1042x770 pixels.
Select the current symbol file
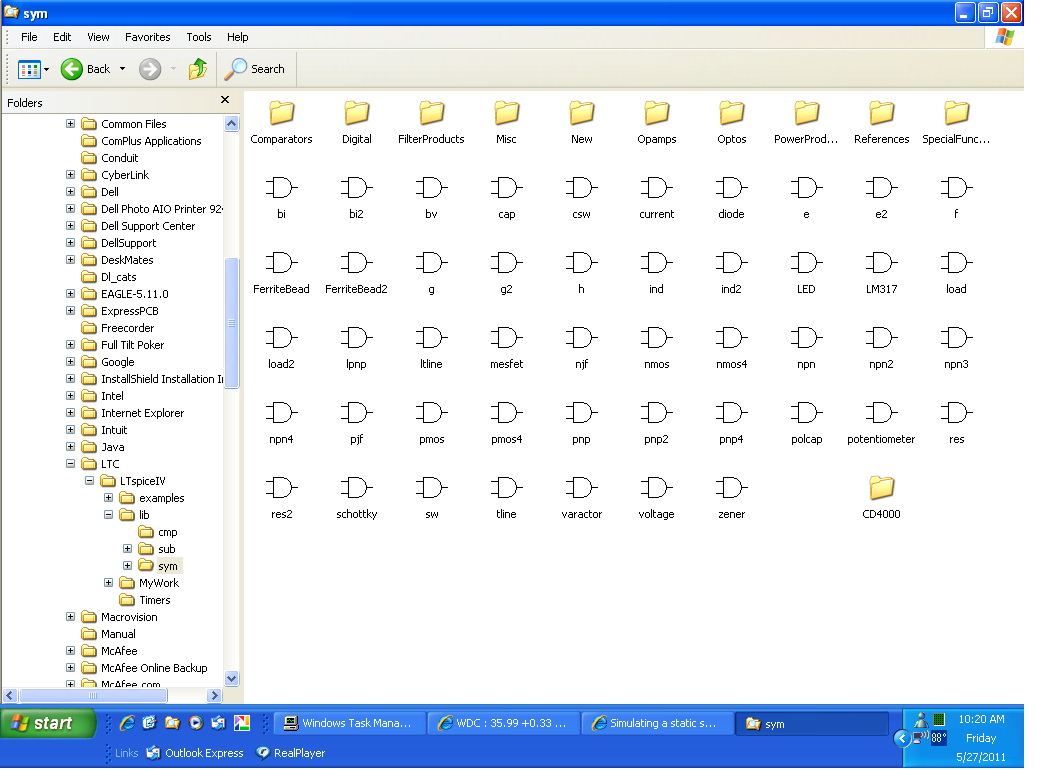click(657, 197)
